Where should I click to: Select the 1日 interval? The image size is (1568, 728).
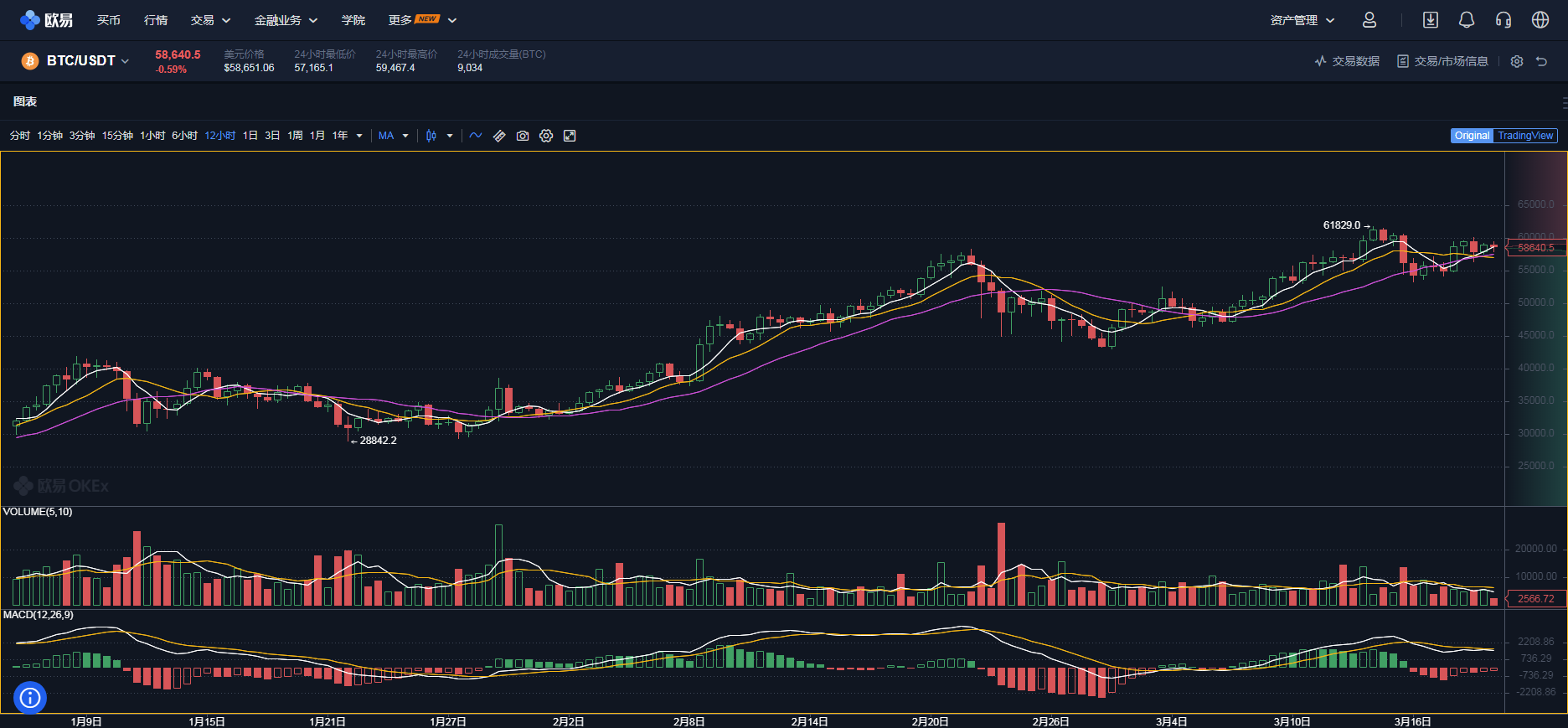click(250, 136)
